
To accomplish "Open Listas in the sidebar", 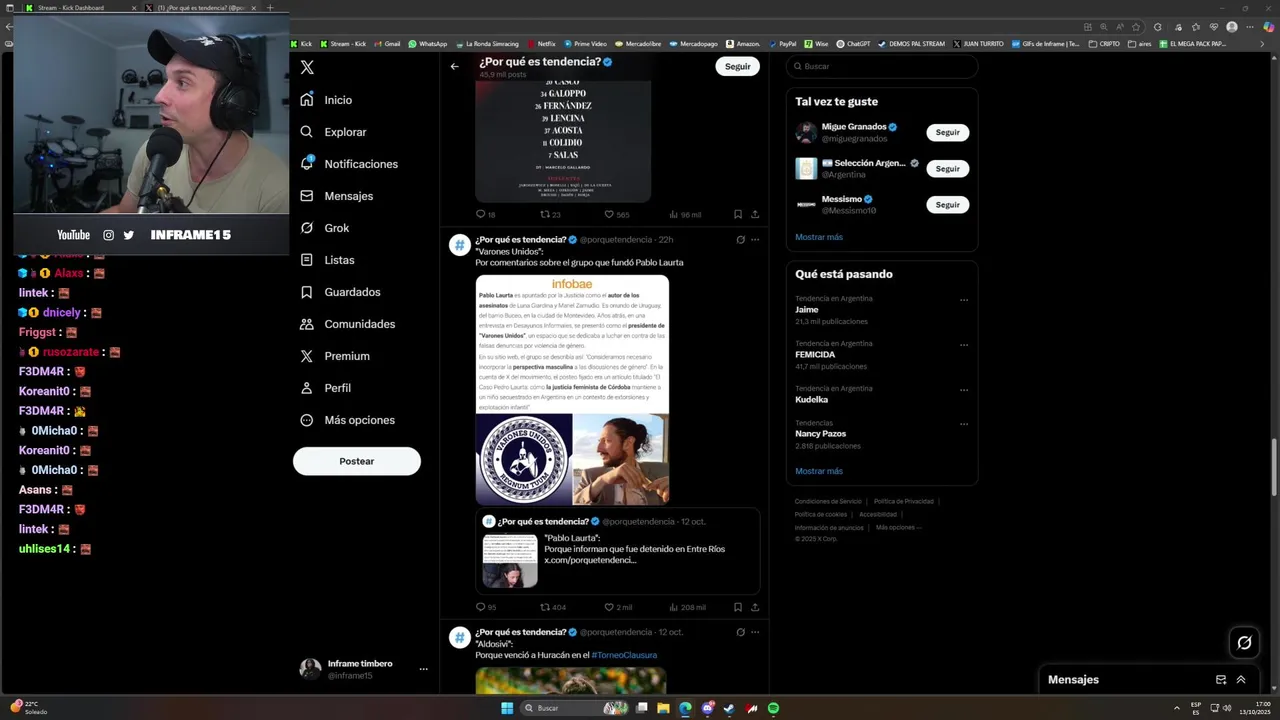I will click(327, 260).
